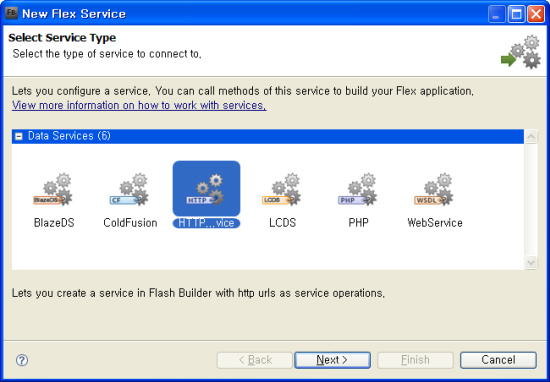Screen dimensions: 550x382
Task: Maximize the New Flex Service window
Action: pyautogui.click(x=516, y=14)
